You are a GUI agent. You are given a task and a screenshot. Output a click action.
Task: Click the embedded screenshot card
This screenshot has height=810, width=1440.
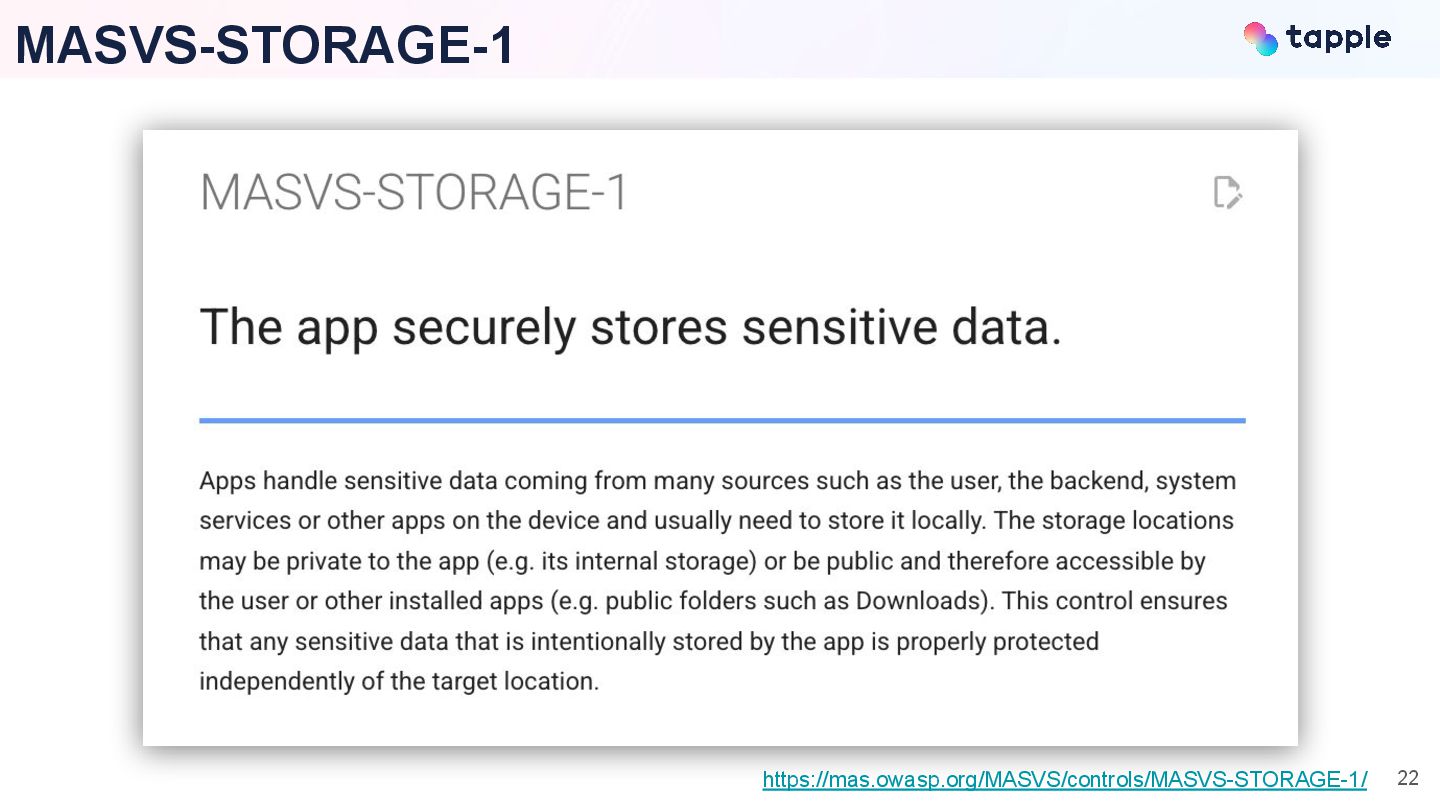coord(720,437)
